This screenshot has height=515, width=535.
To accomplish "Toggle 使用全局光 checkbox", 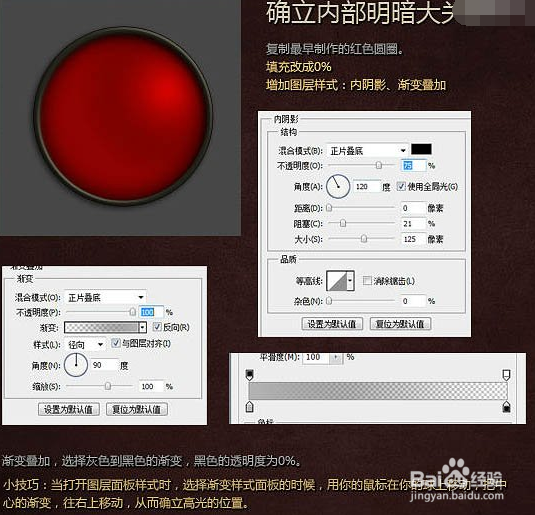I will click(x=401, y=186).
